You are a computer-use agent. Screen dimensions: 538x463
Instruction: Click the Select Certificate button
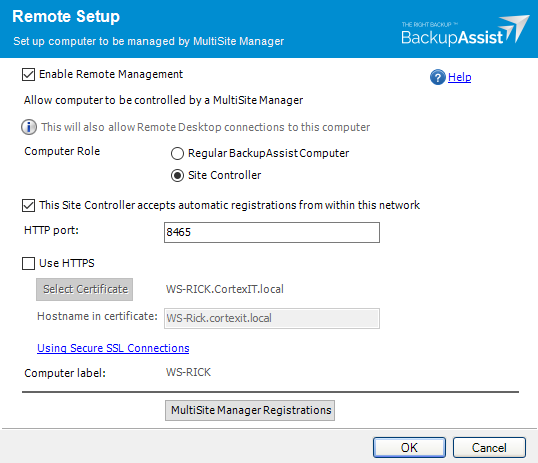tap(84, 289)
